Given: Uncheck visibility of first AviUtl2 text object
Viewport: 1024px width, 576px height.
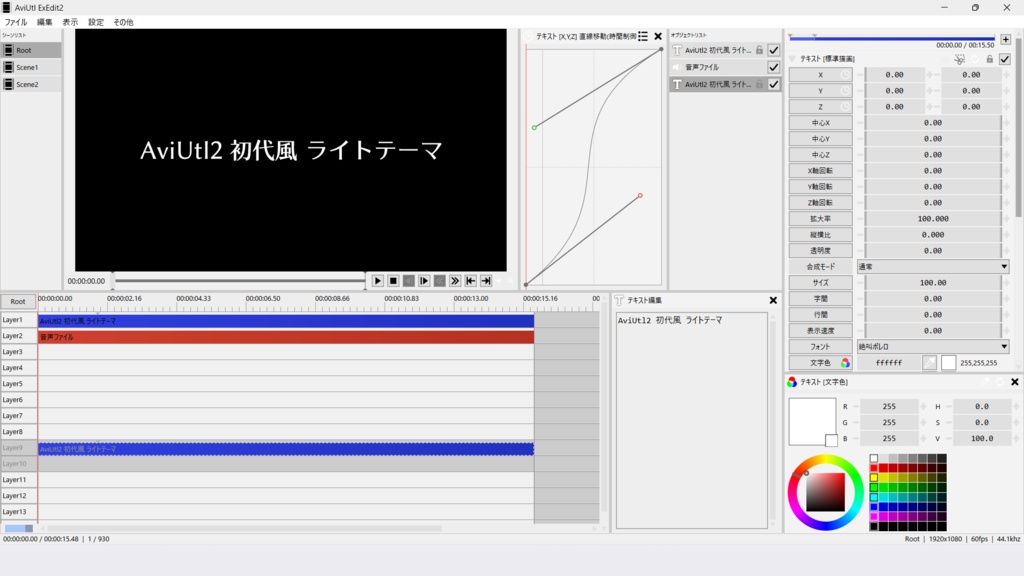Looking at the screenshot, I should [x=774, y=50].
